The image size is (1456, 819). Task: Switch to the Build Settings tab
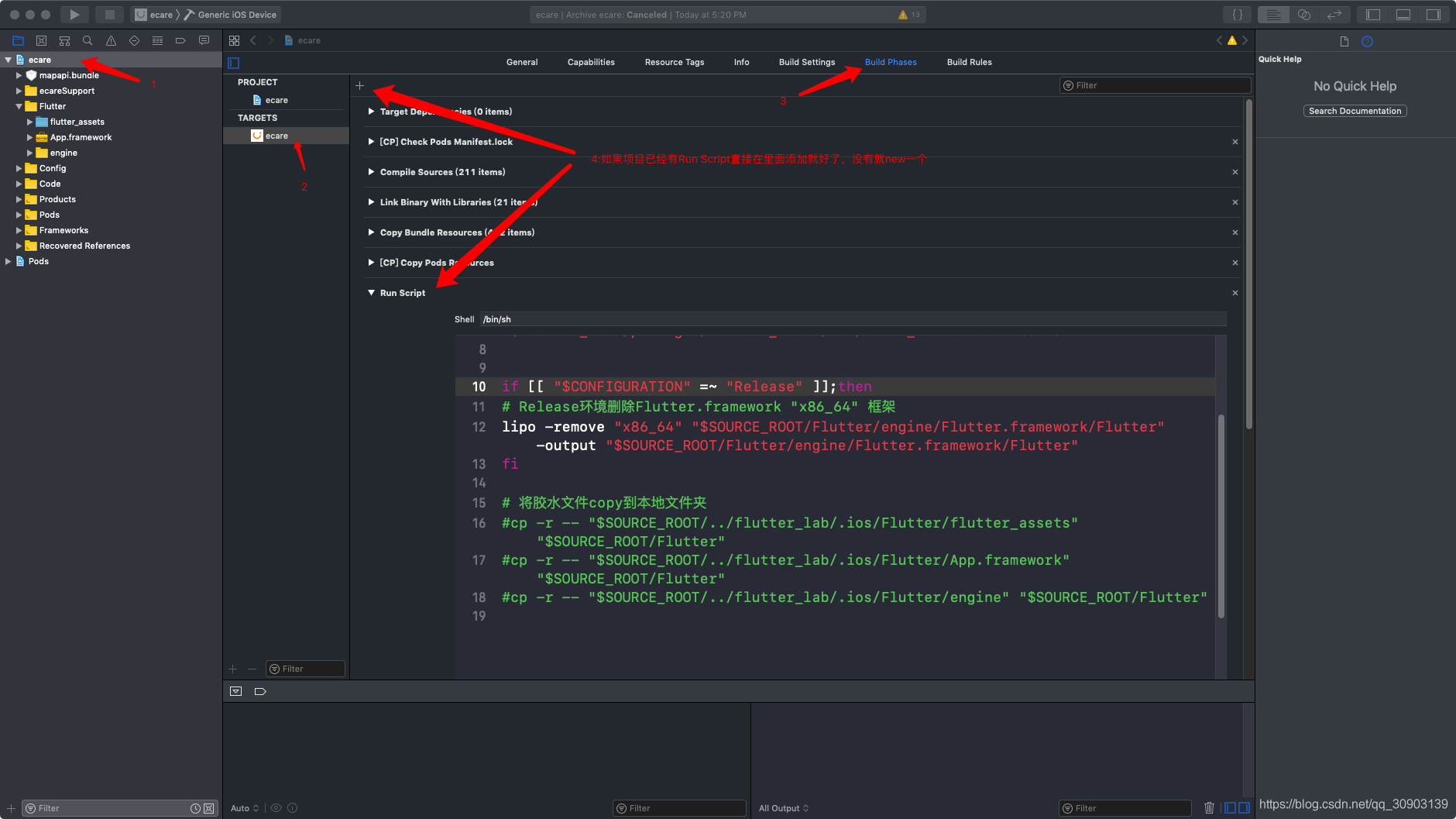point(807,62)
